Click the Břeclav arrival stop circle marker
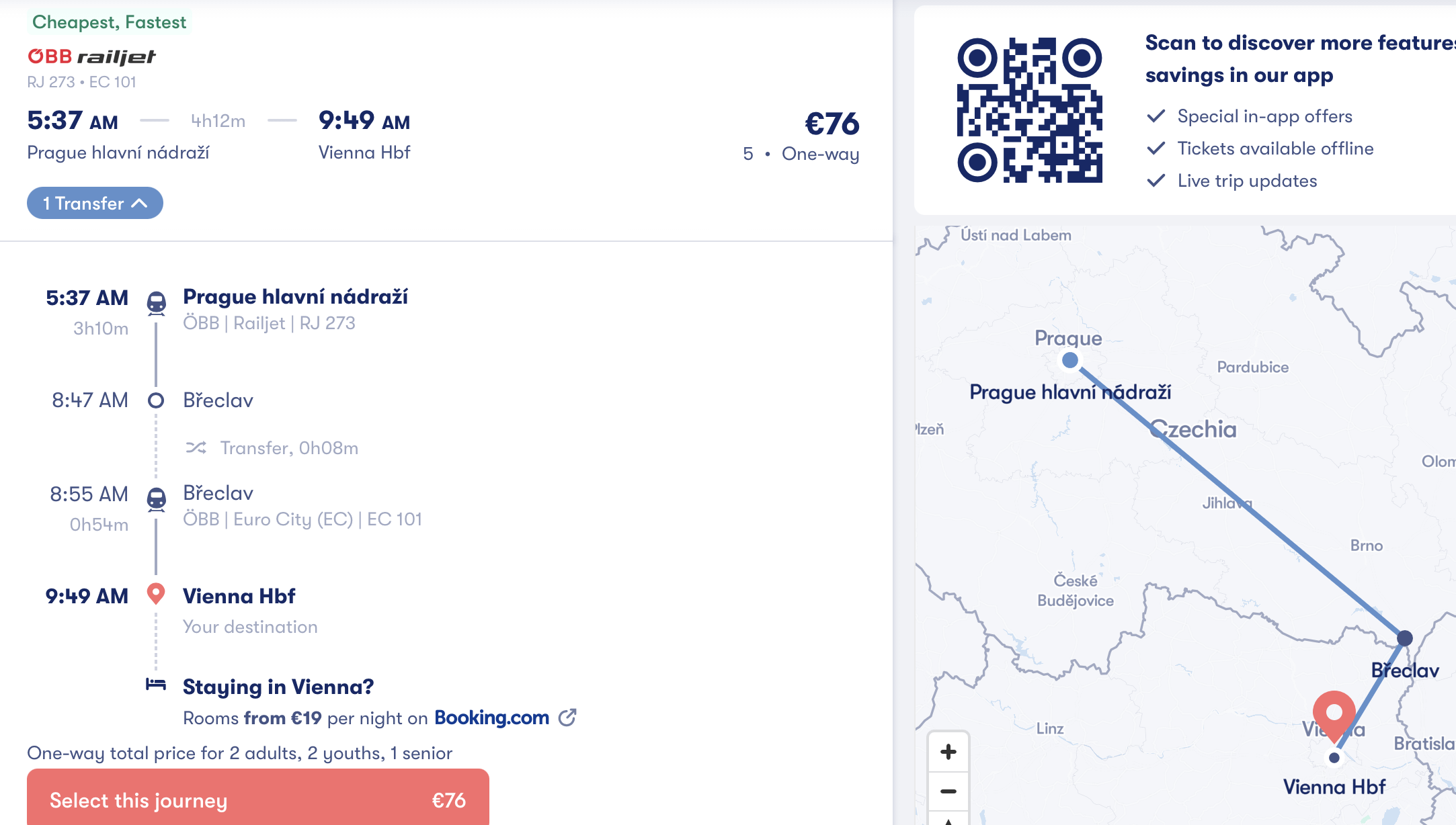 click(156, 400)
